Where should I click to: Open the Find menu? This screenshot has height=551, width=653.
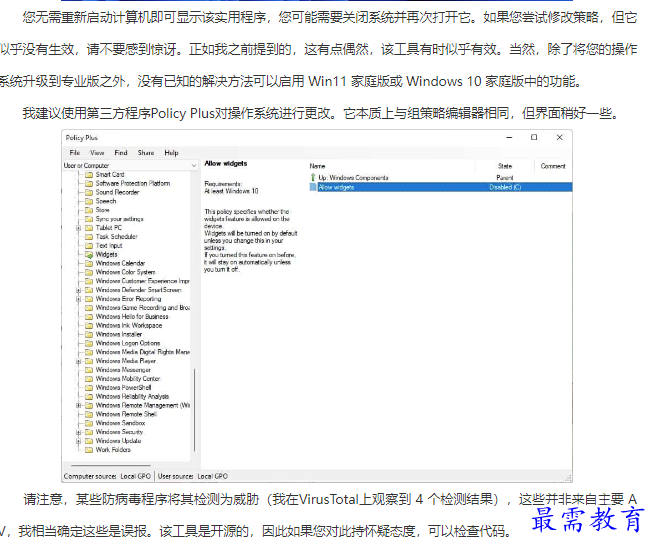pyautogui.click(x=121, y=153)
